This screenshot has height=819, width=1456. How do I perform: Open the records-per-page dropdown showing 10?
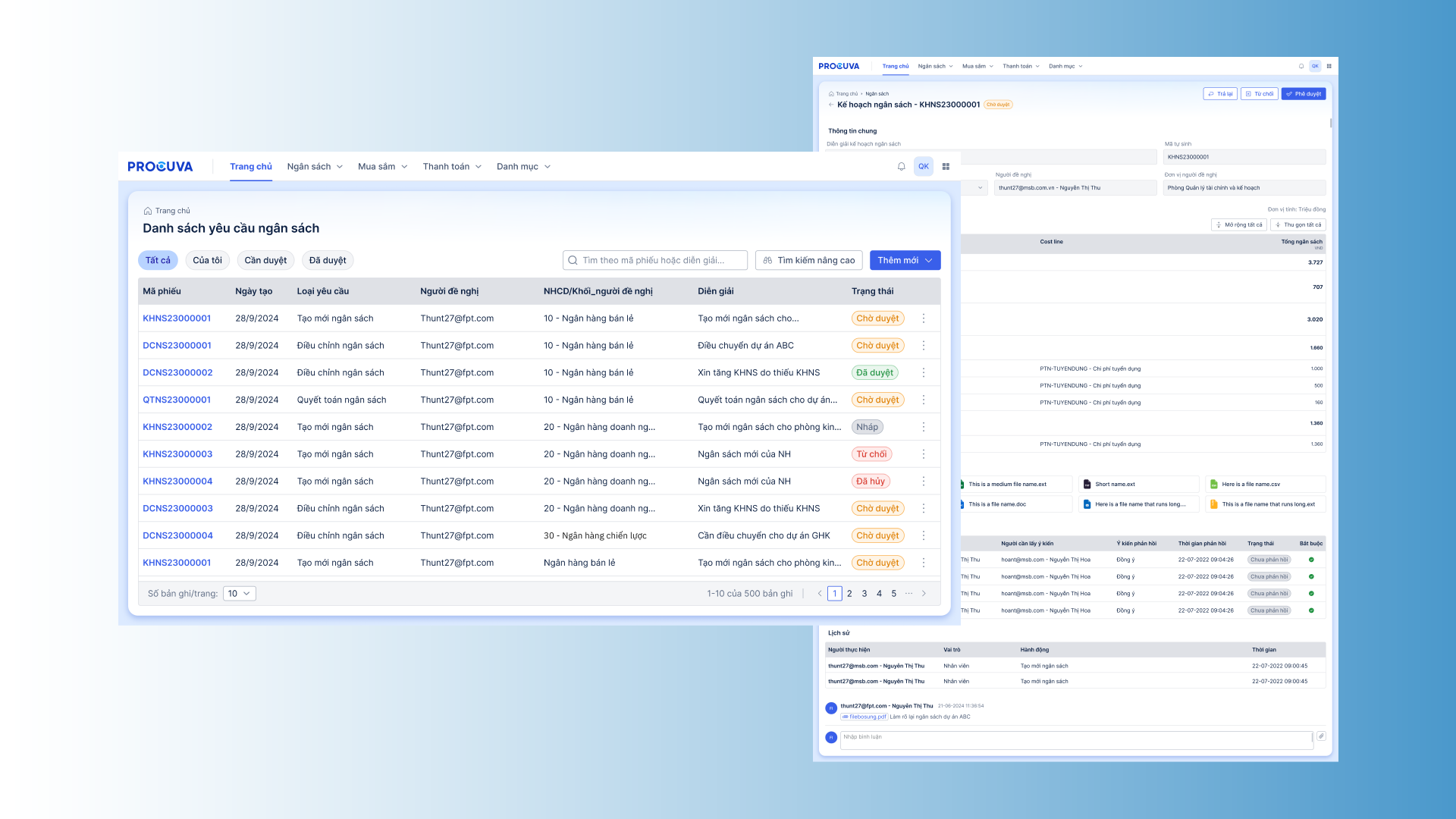[240, 594]
